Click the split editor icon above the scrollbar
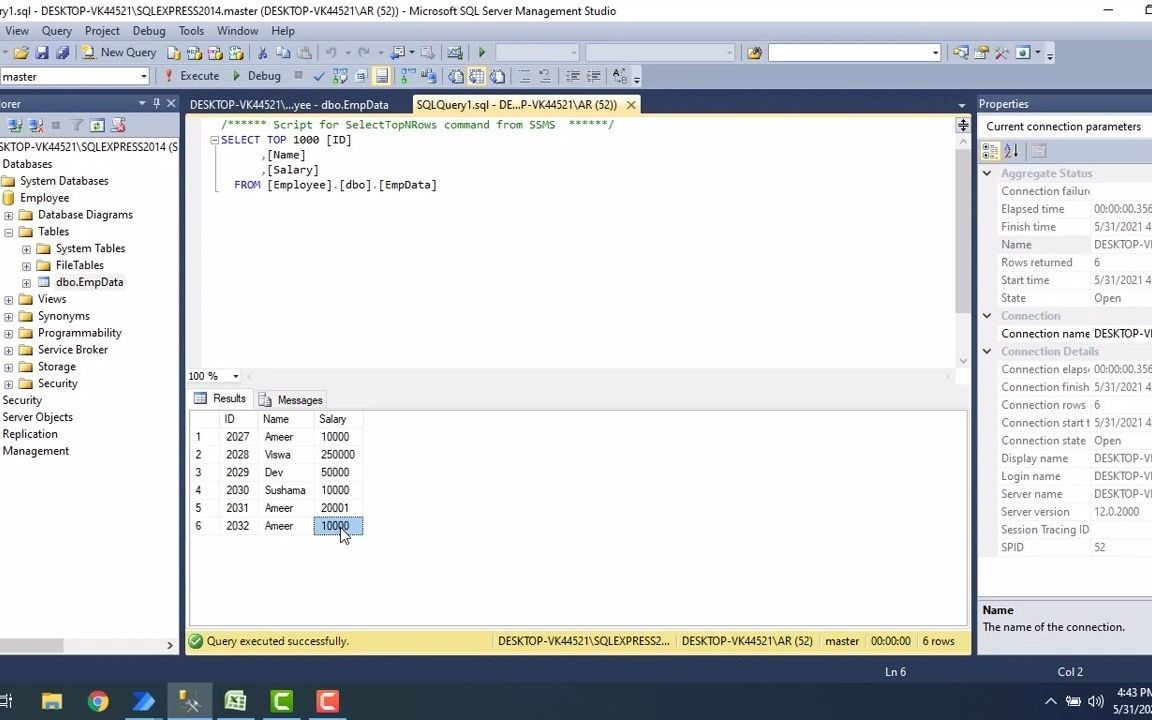The image size is (1152, 720). (x=962, y=125)
